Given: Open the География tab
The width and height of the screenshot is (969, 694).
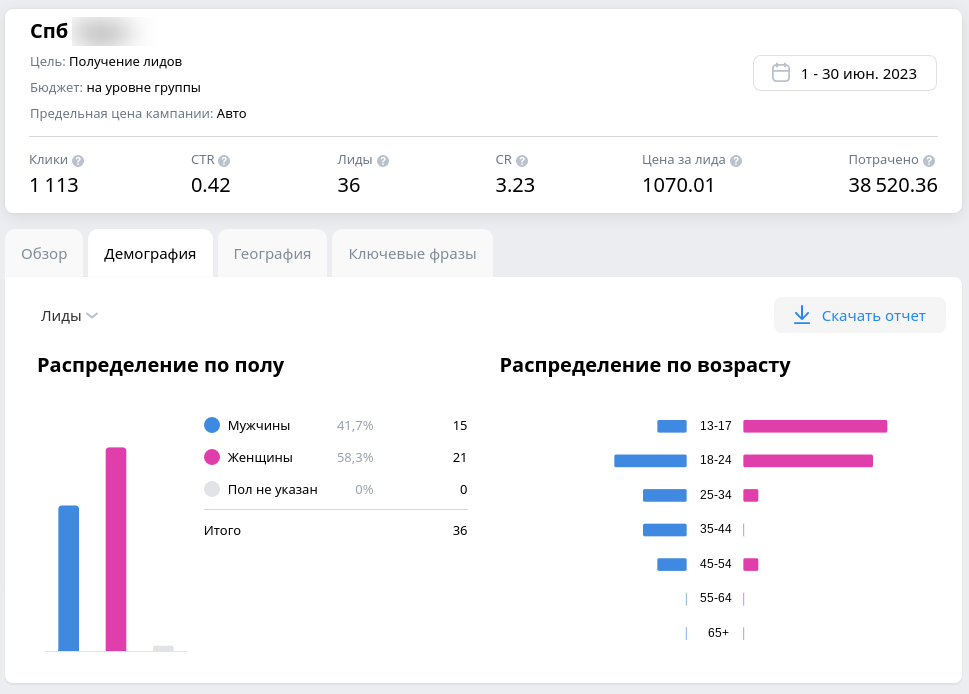Looking at the screenshot, I should (x=272, y=254).
